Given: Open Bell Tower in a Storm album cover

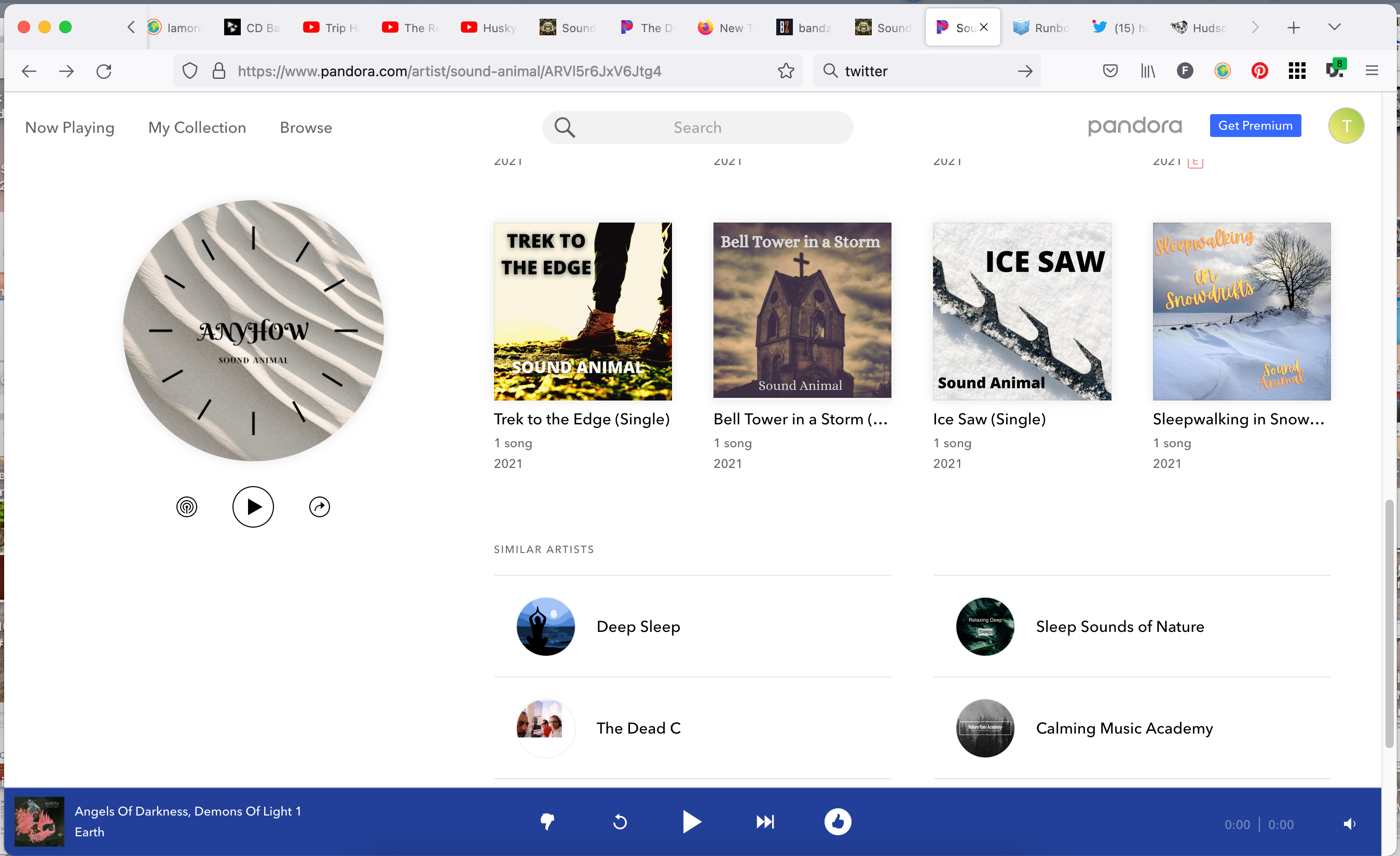Looking at the screenshot, I should pos(802,311).
